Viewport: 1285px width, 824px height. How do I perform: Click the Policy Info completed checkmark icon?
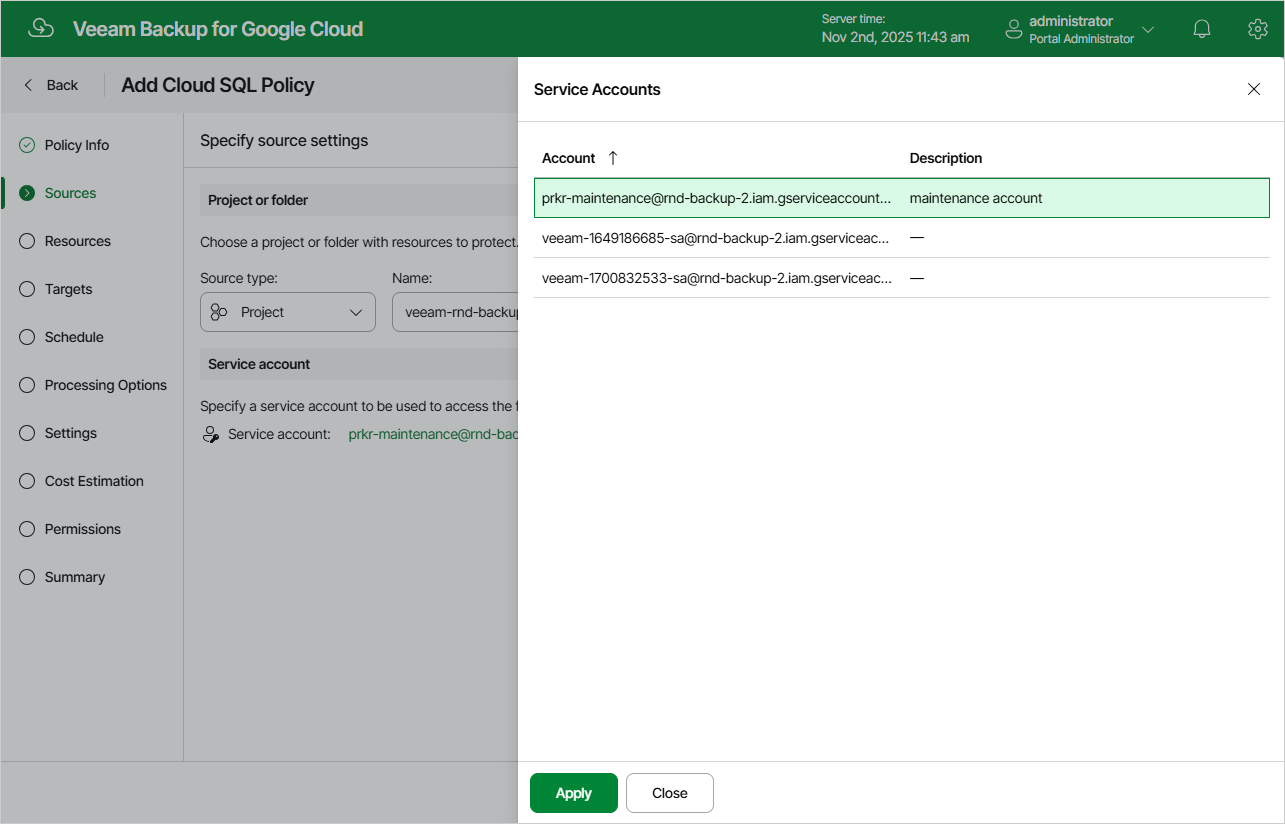tap(27, 145)
